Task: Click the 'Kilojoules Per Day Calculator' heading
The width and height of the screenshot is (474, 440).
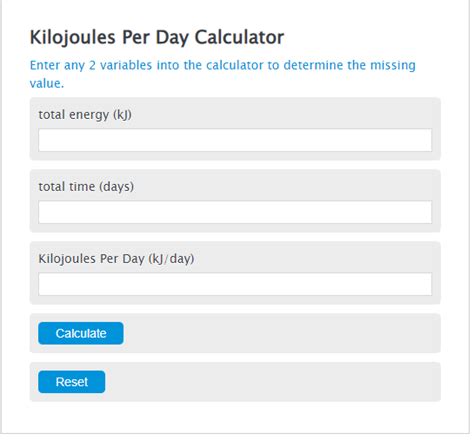Action: tap(157, 37)
